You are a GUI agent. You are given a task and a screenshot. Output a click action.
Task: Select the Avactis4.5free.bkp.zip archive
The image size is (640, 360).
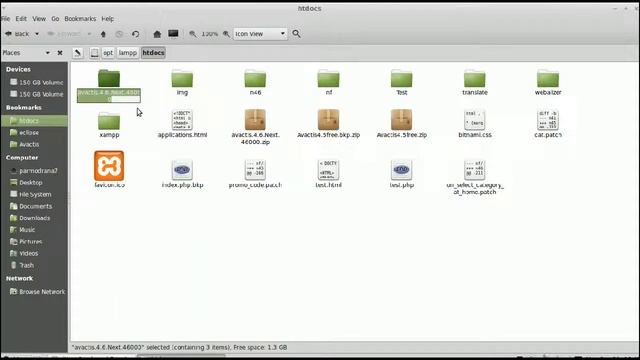[x=329, y=124]
